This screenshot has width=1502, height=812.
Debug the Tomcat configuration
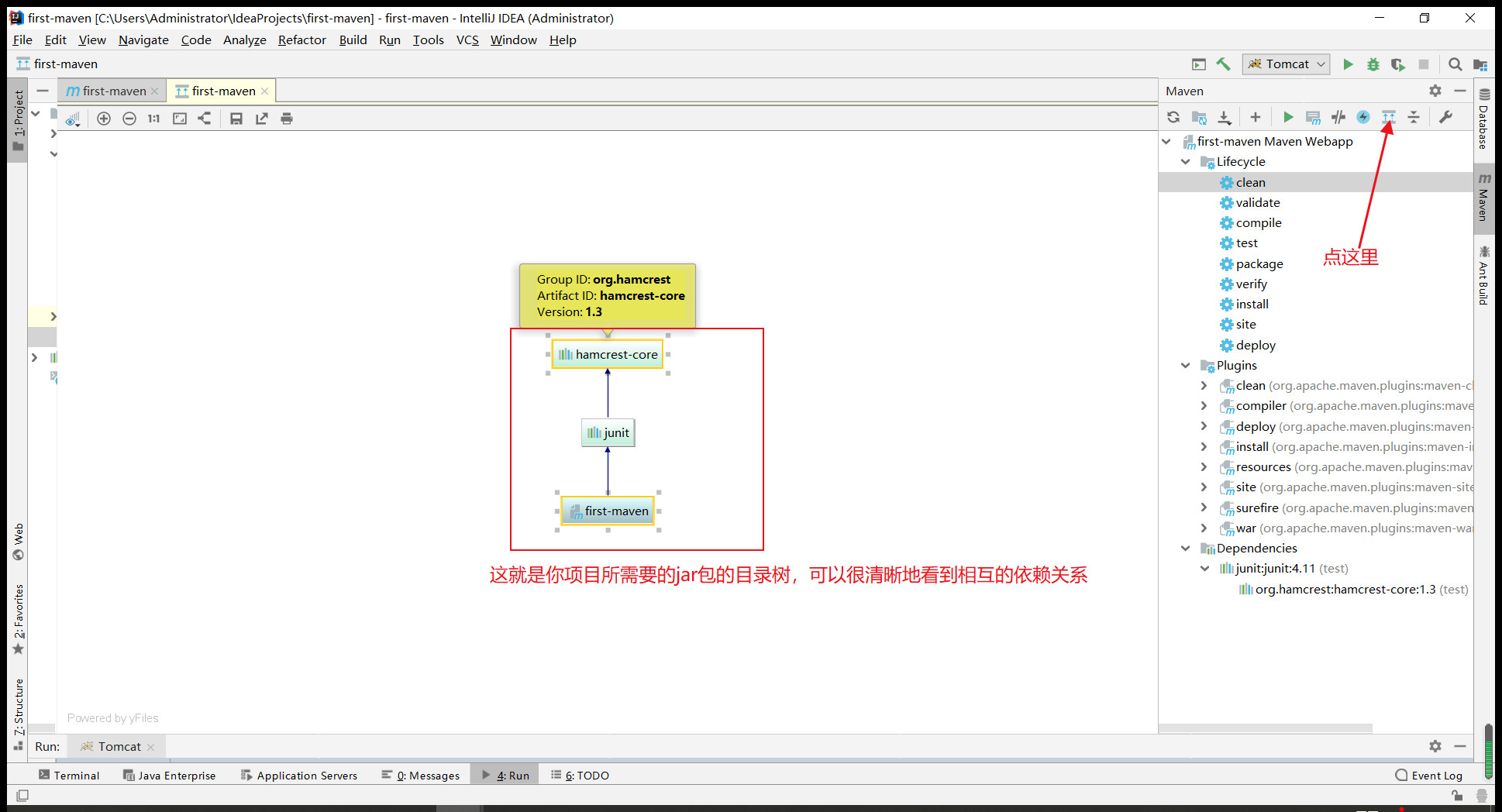click(x=1373, y=64)
